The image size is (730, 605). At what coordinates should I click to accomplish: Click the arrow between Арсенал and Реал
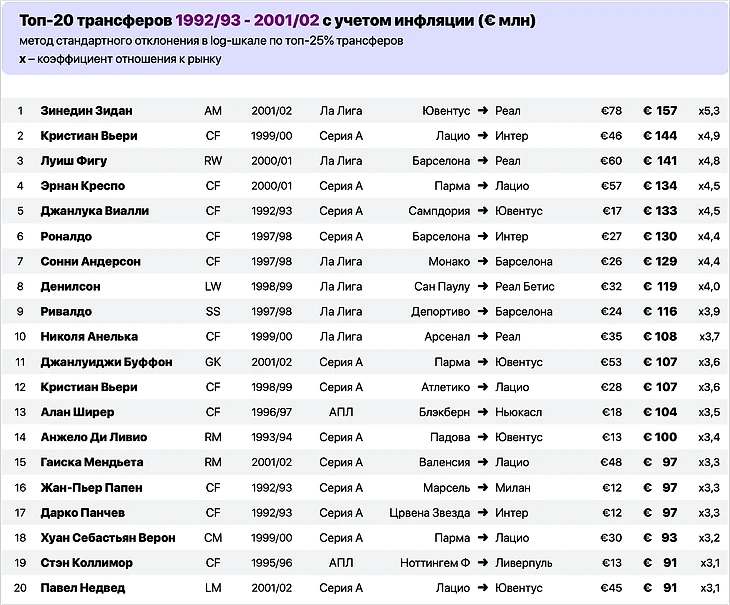(x=483, y=337)
